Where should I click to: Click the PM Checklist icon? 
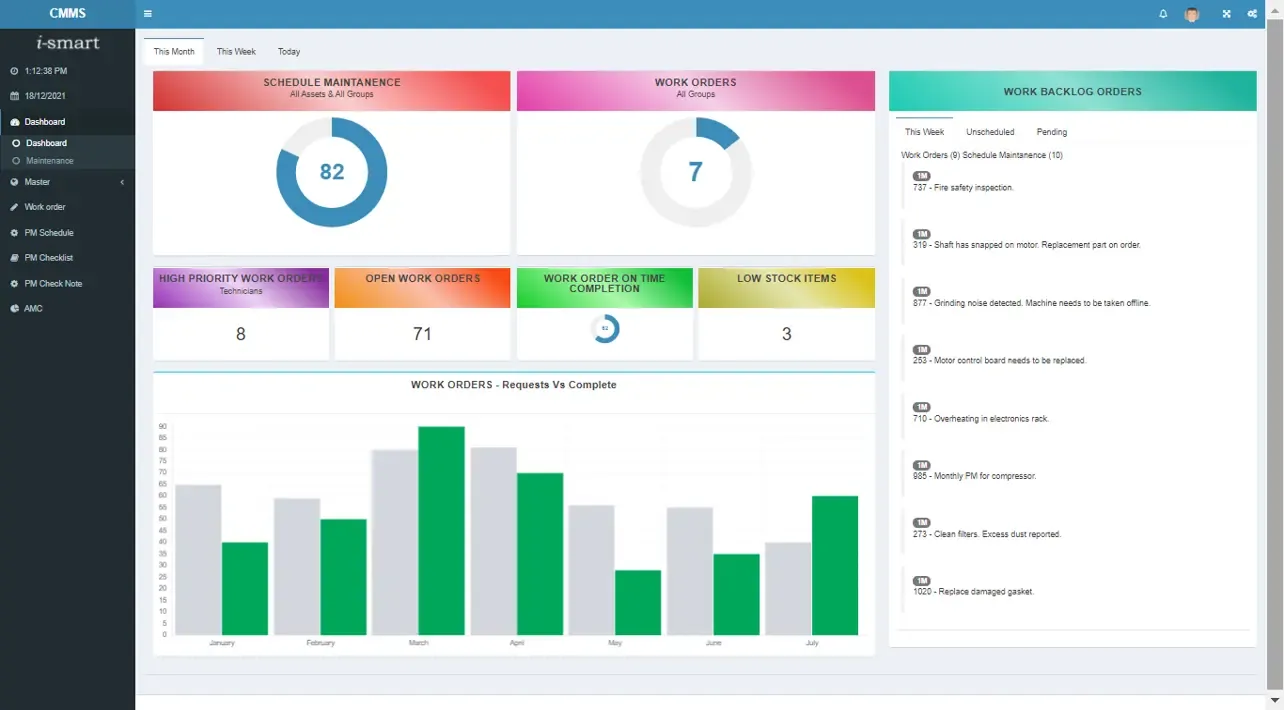tap(14, 258)
